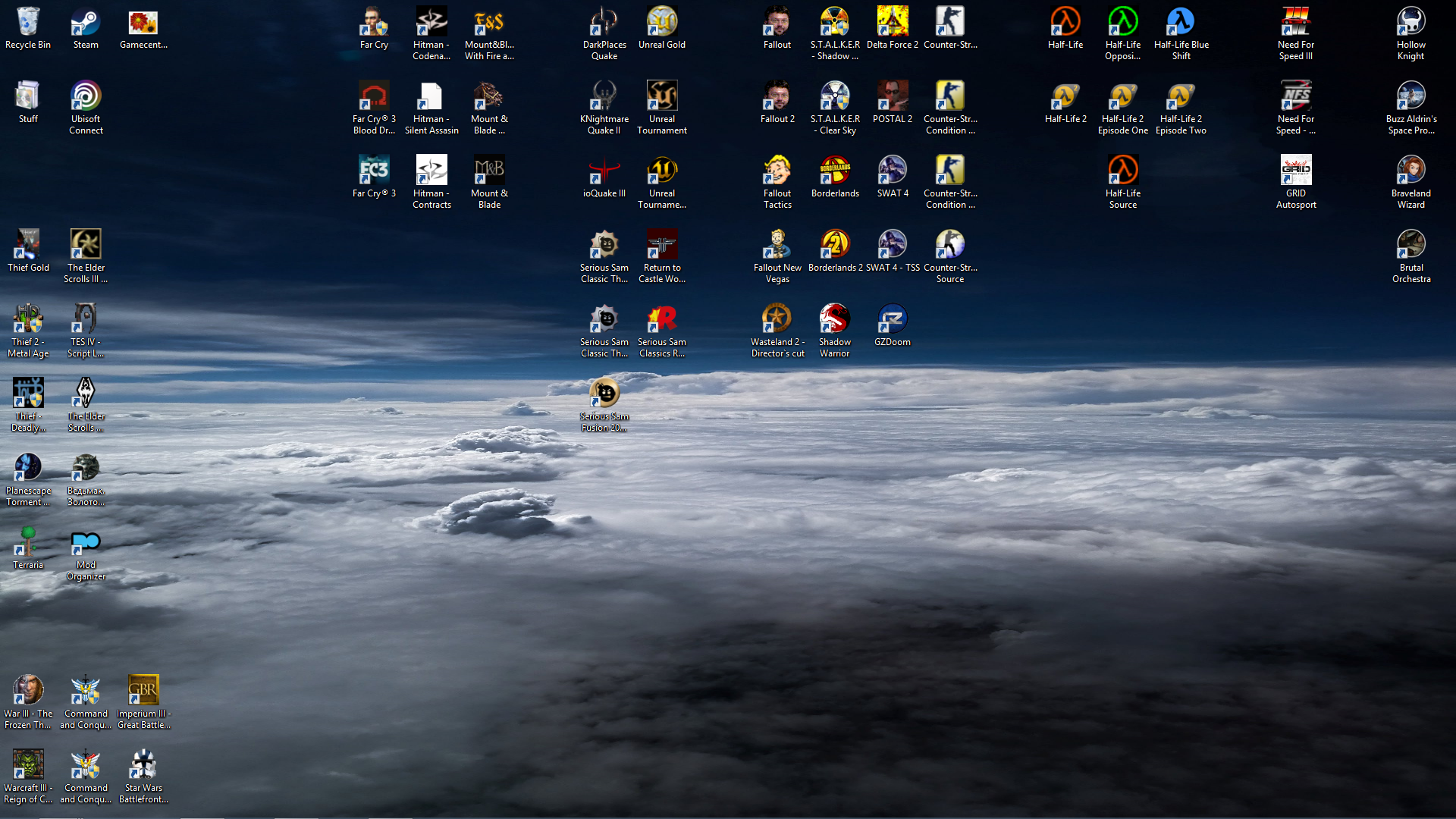Click the POSTAL 2 desktop icon
Viewport: 1456px width, 819px height.
coord(893,97)
